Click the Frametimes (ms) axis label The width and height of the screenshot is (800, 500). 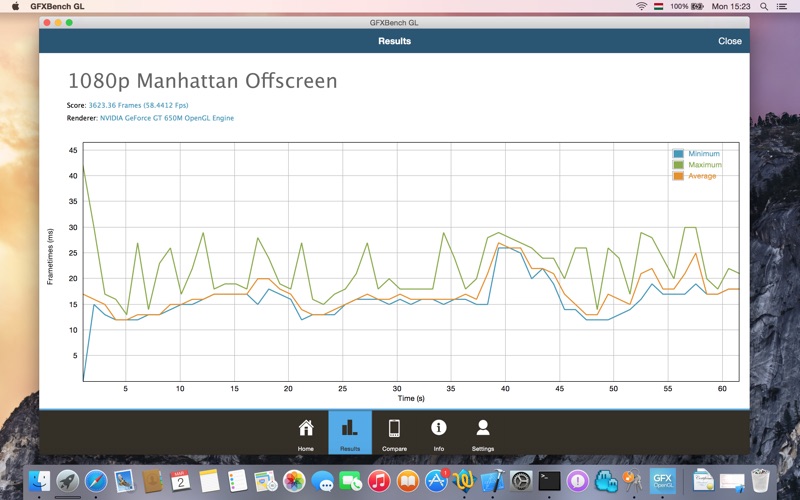(x=50, y=257)
